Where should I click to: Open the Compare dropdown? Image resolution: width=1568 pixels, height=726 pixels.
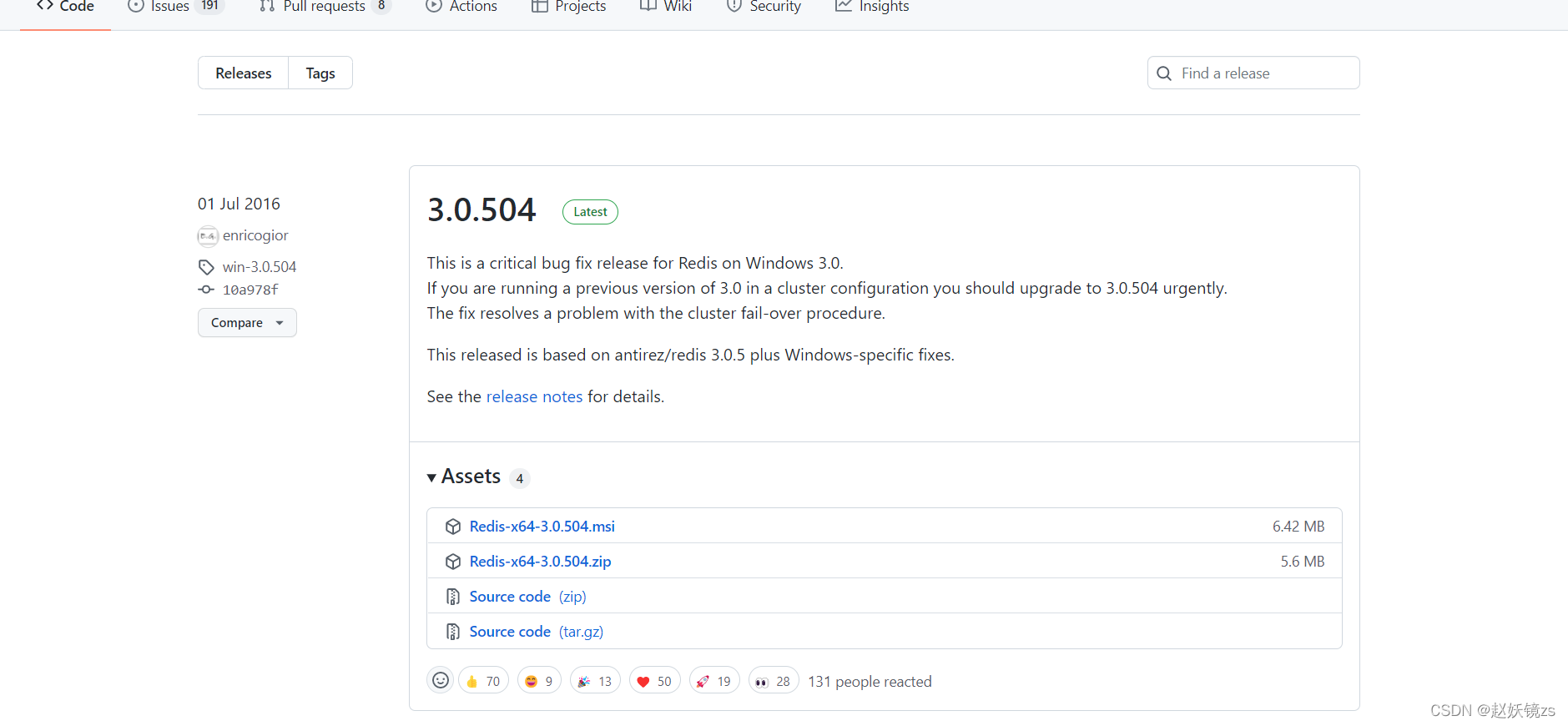(x=247, y=323)
